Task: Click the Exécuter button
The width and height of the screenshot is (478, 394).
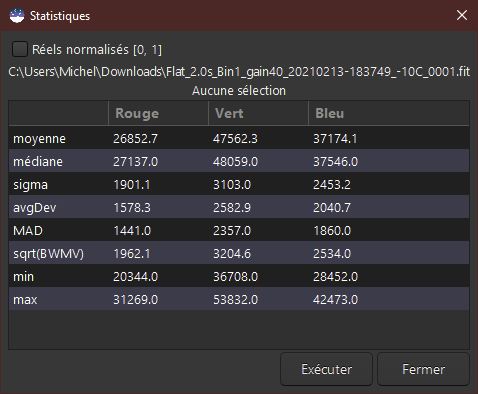Action: (x=326, y=369)
